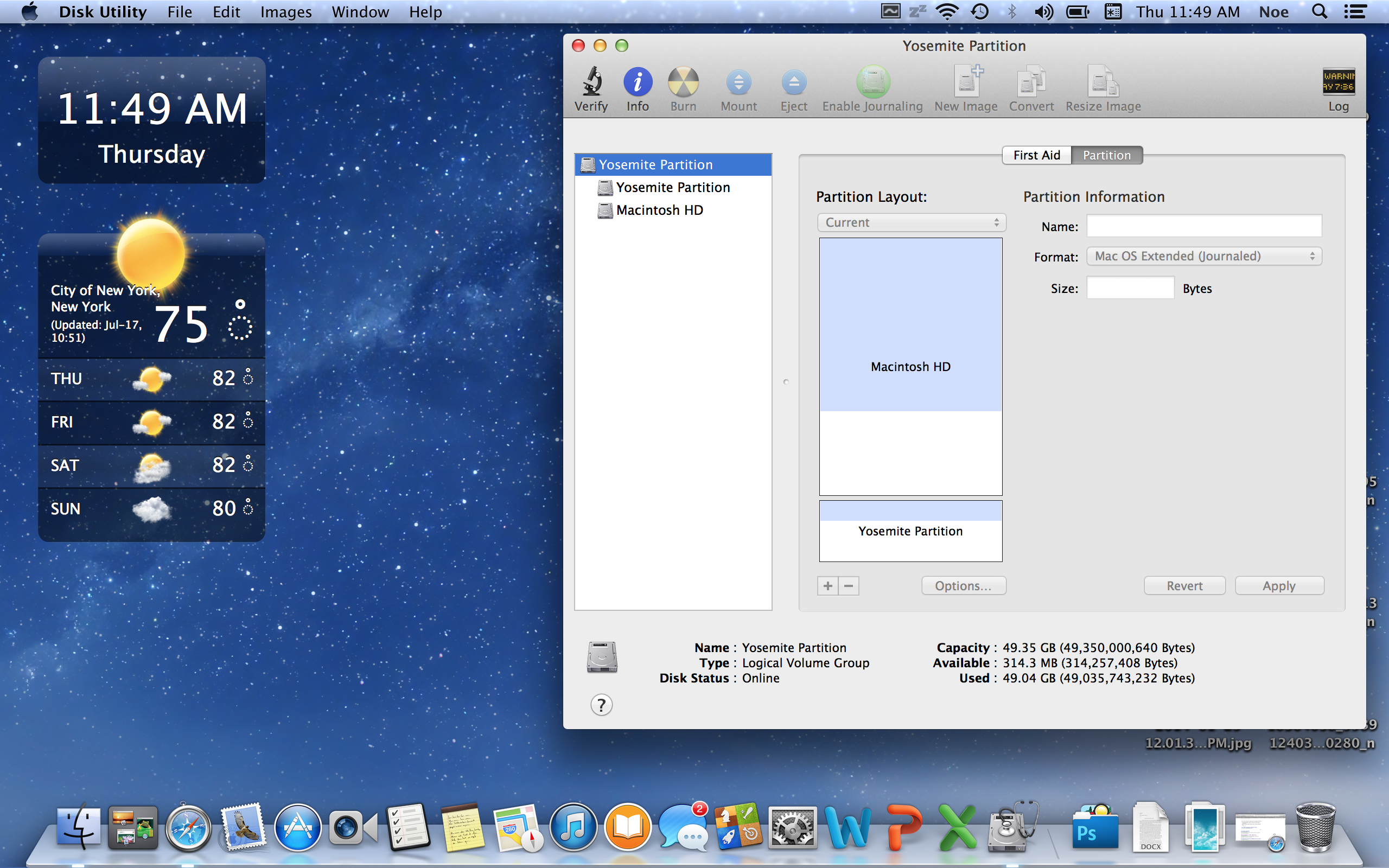Open the Help menu
The image size is (1389, 868).
click(425, 11)
